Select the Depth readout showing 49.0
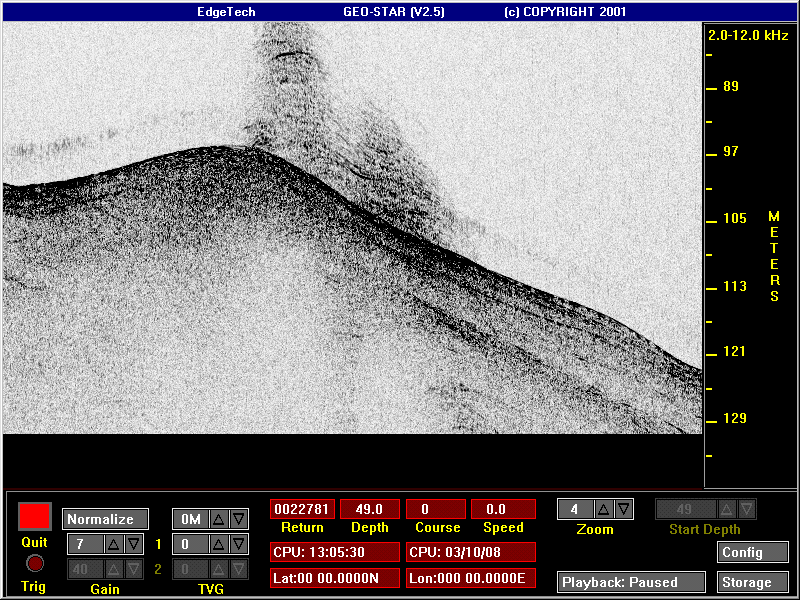The image size is (800, 600). click(370, 509)
